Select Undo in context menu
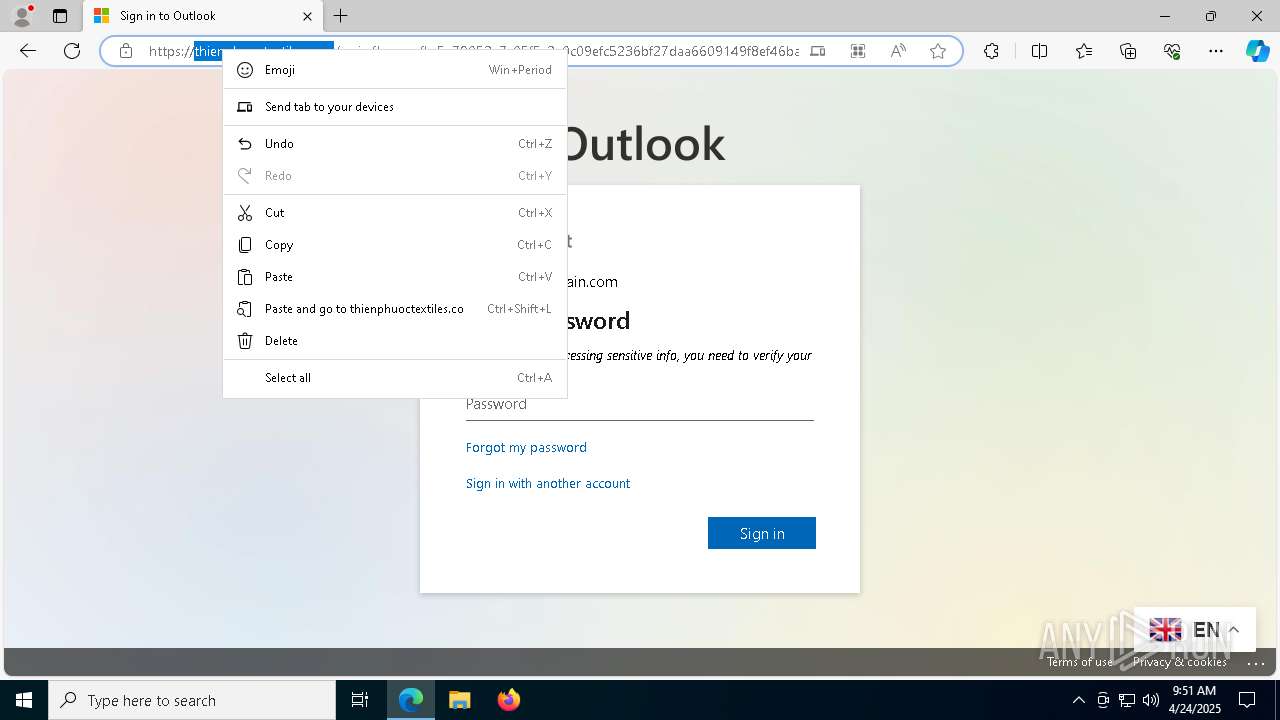The image size is (1280, 720). point(395,144)
